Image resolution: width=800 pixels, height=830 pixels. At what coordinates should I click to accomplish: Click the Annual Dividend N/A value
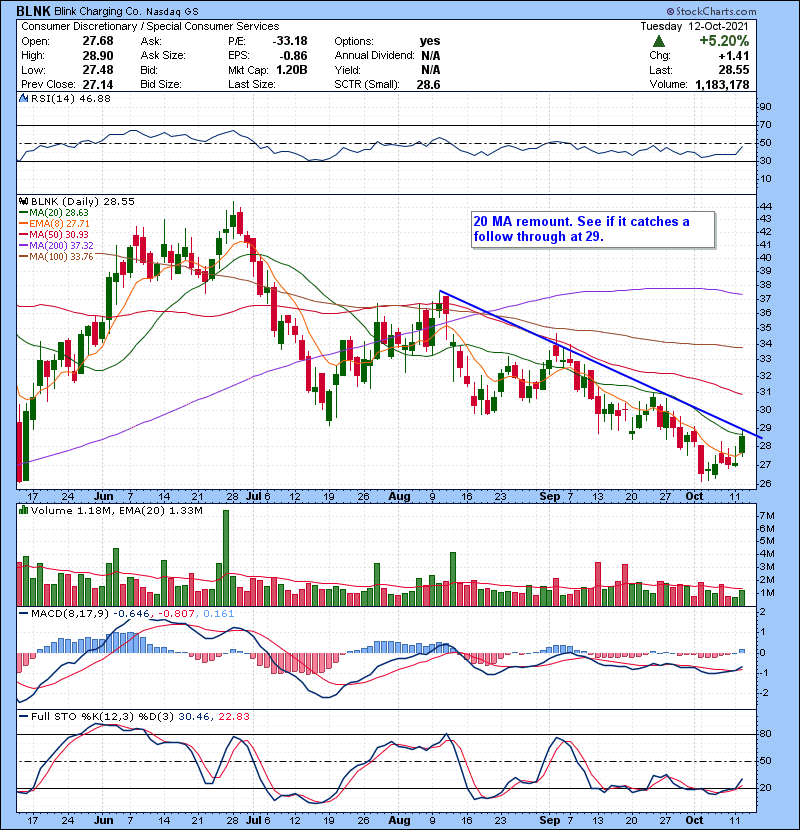click(430, 56)
